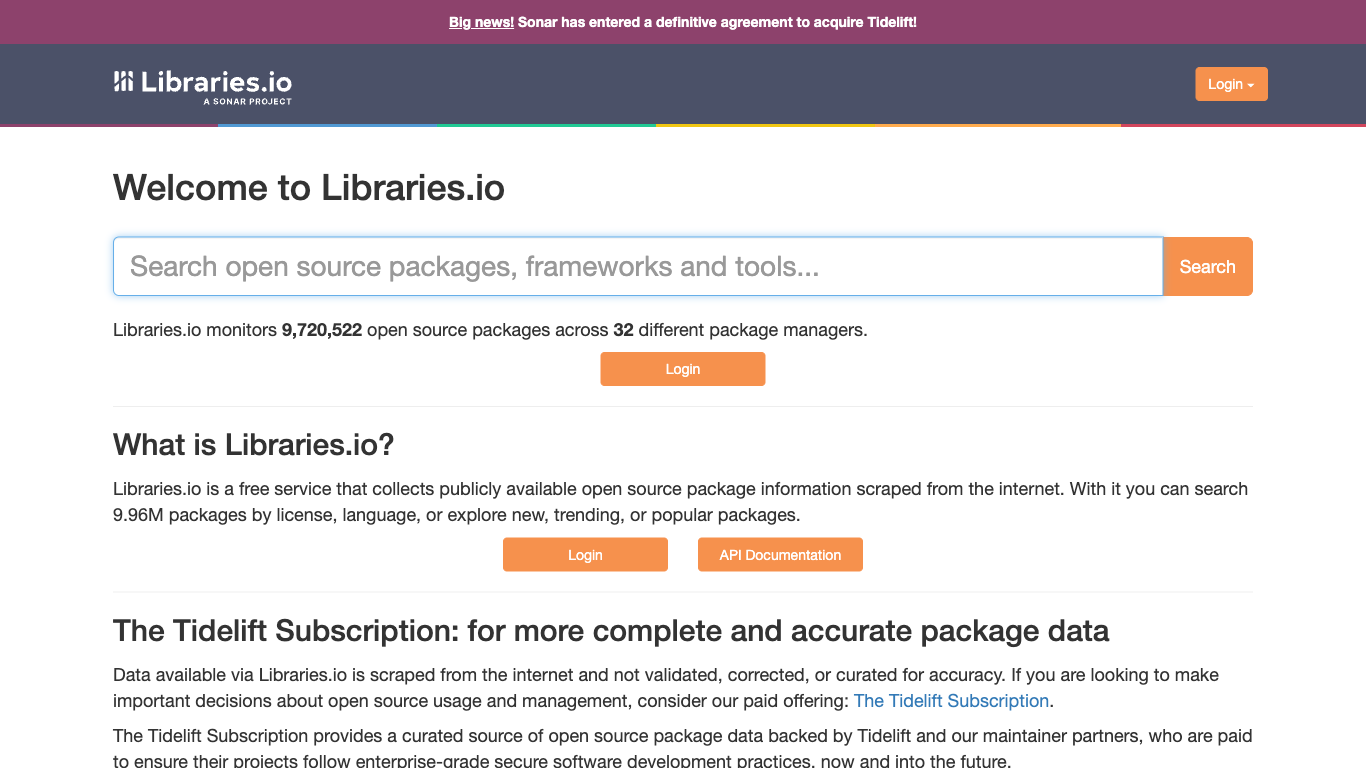Click the orange Search button
This screenshot has width=1366, height=768.
(1208, 266)
